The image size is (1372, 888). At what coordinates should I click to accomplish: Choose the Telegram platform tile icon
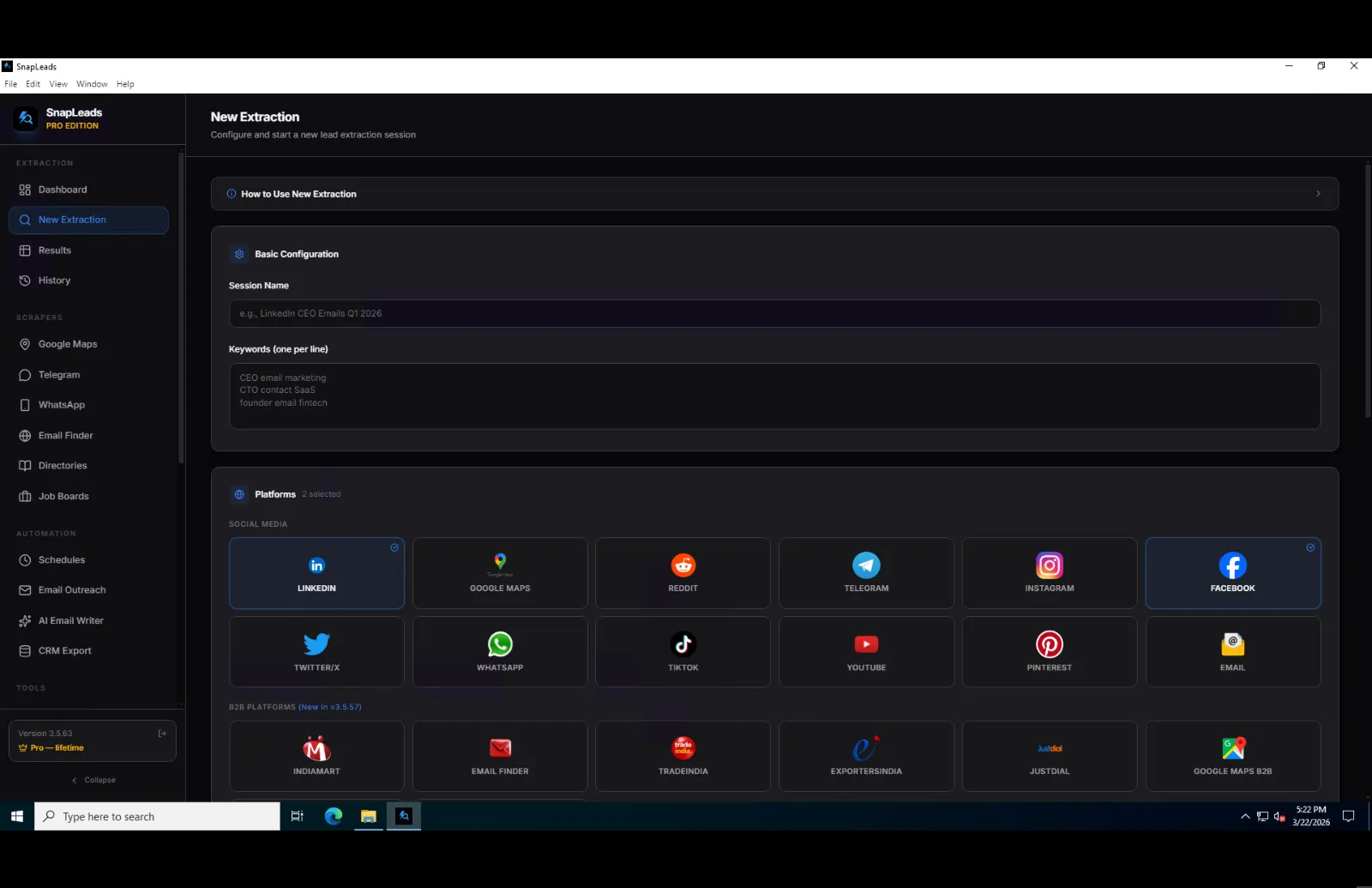click(866, 565)
